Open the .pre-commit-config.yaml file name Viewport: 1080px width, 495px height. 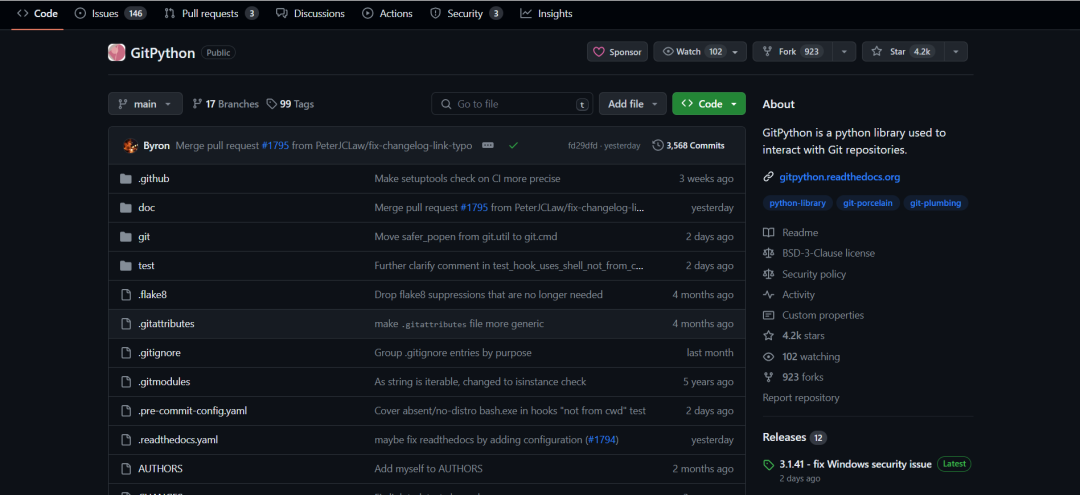(192, 411)
